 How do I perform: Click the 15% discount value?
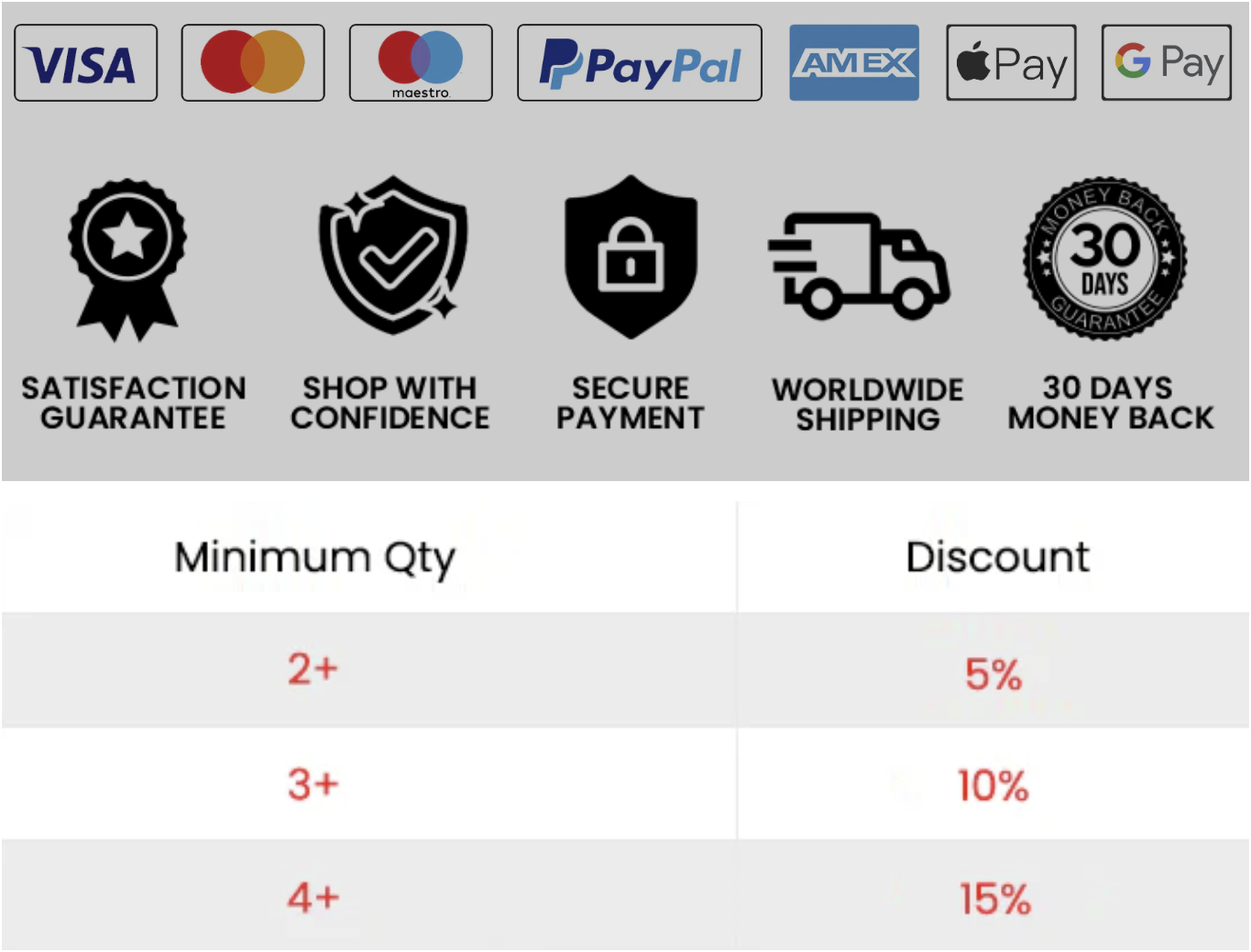pos(995,899)
